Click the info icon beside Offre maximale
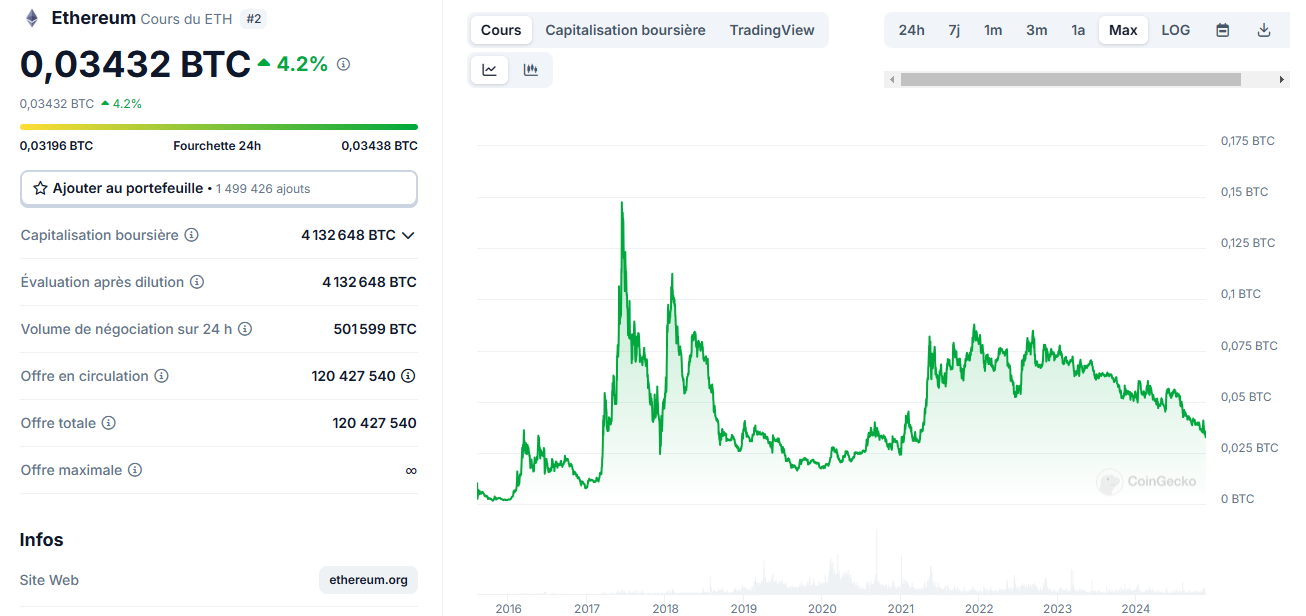Screen dimensions: 1306x616 135,470
